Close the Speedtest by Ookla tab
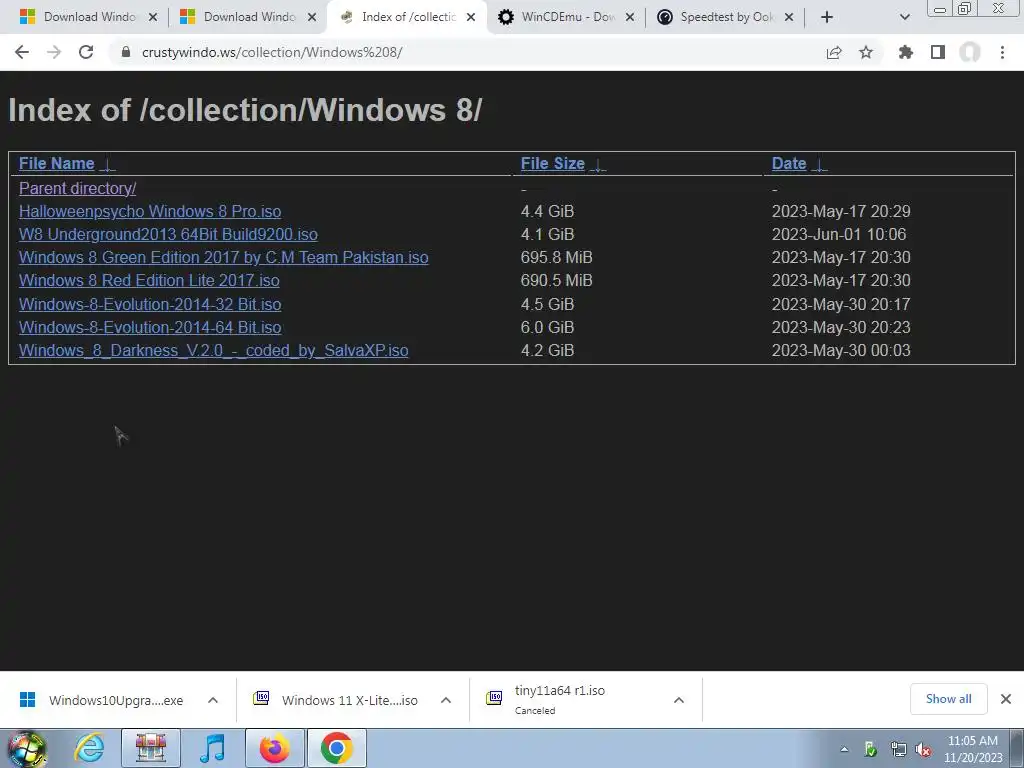Image resolution: width=1024 pixels, height=768 pixels. (789, 17)
